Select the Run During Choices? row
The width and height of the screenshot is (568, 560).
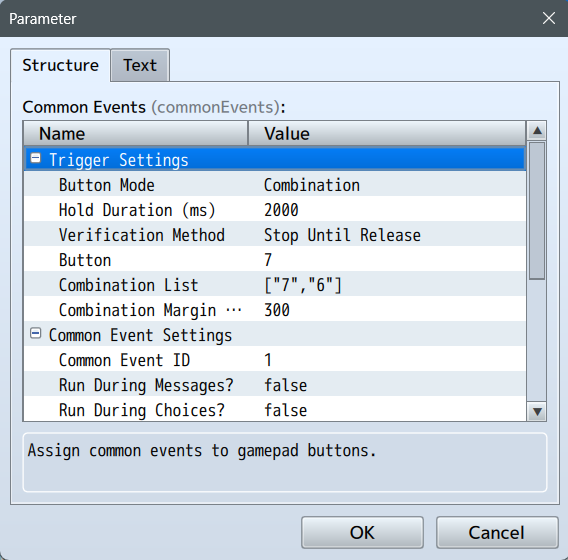(x=275, y=409)
